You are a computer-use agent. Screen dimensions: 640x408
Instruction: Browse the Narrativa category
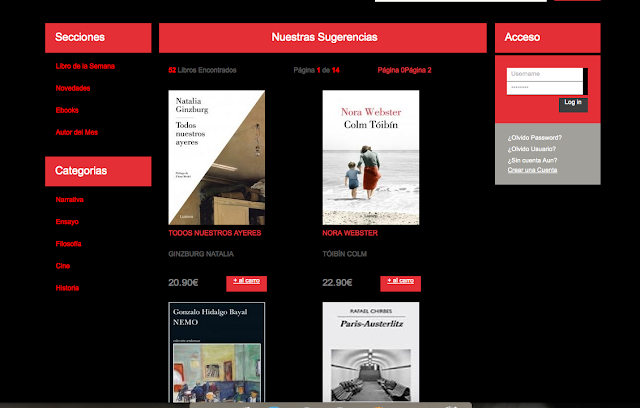[69, 200]
